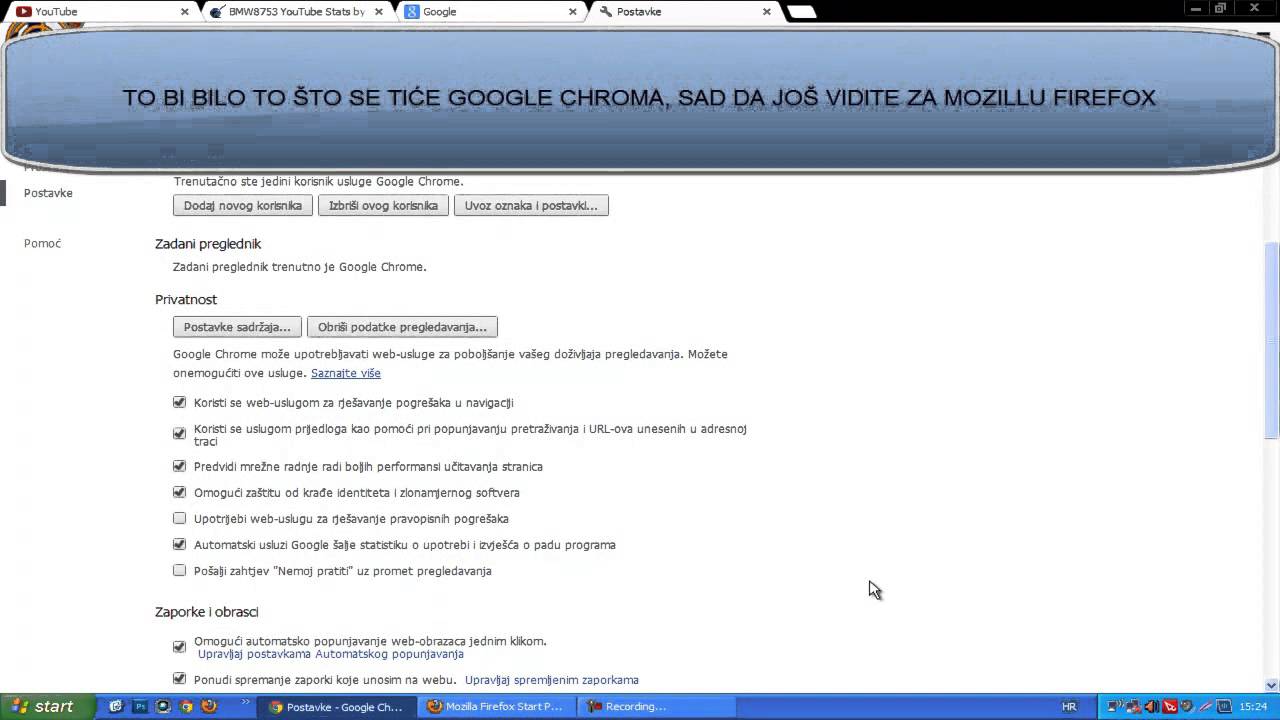Click the Privatnost section heading
This screenshot has height=720, width=1280.
186,300
